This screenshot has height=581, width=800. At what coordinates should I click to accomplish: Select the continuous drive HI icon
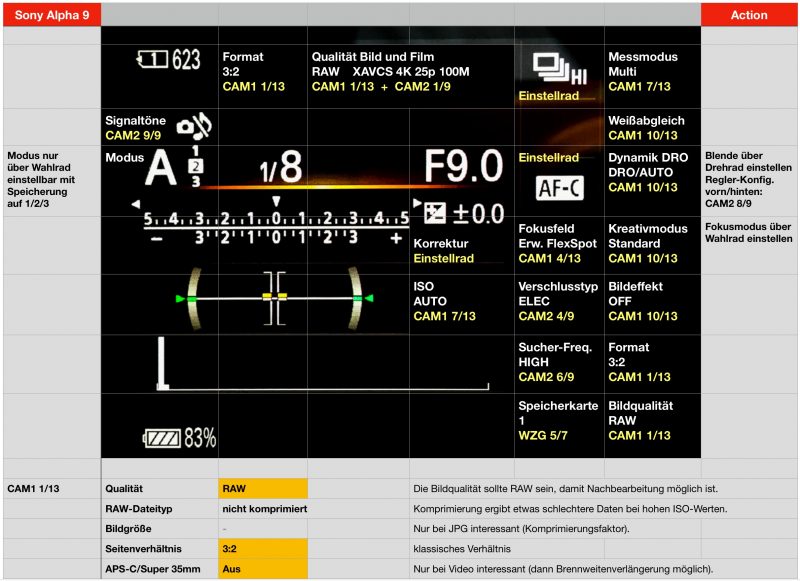(x=558, y=68)
